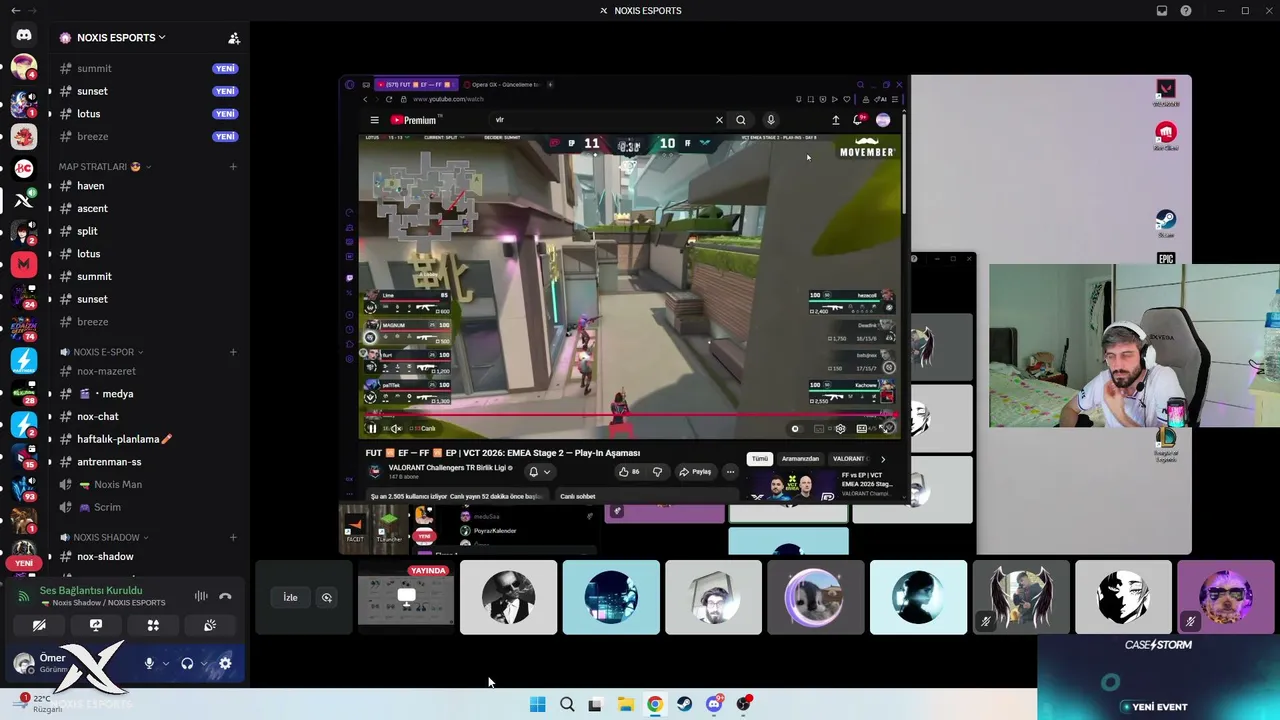Viewport: 1280px width, 720px height.
Task: Open the NOXIS ESPORTS server dropdown menu
Action: pyautogui.click(x=124, y=38)
